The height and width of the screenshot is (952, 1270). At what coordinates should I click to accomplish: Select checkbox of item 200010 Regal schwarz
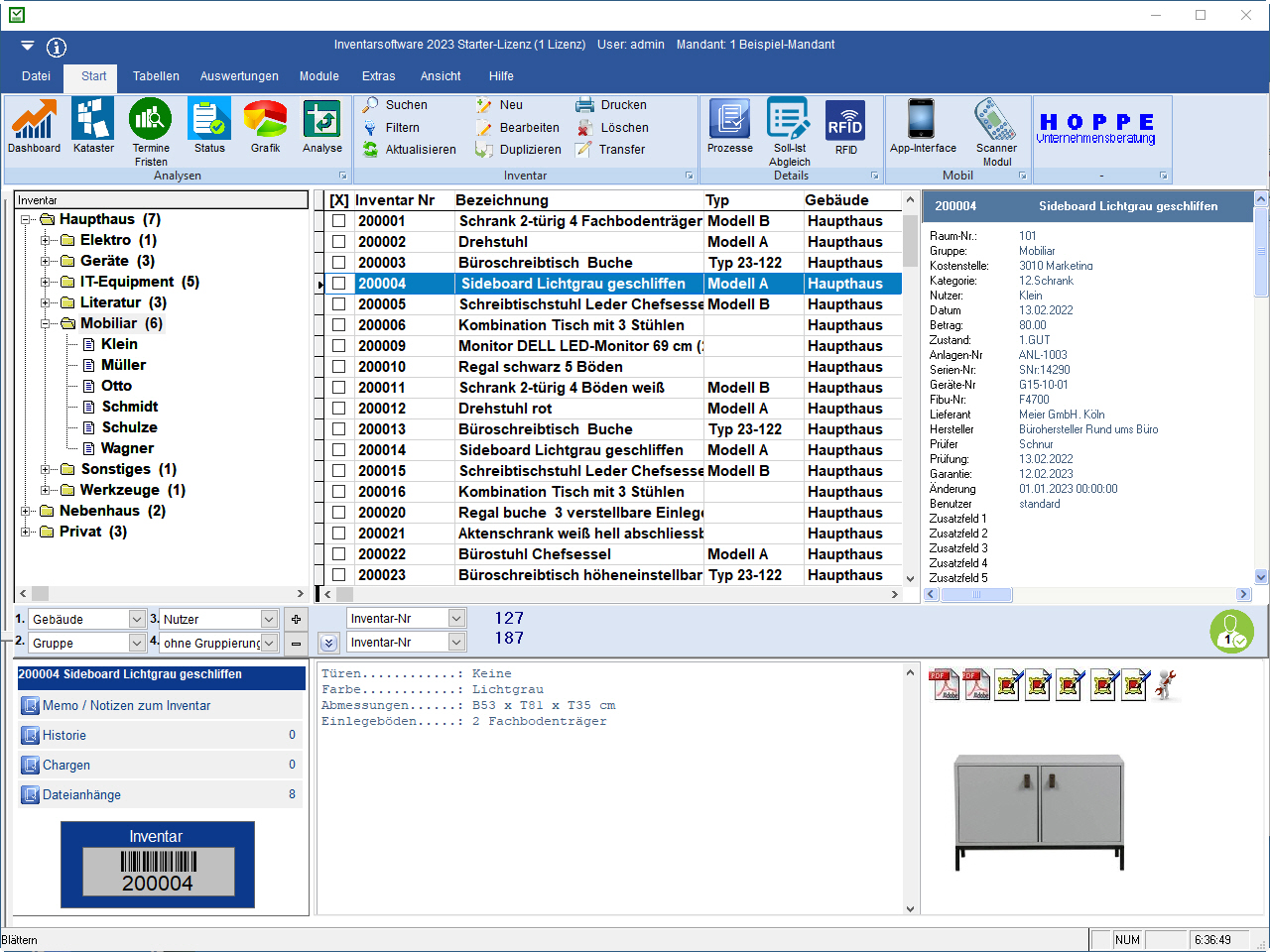(x=338, y=367)
